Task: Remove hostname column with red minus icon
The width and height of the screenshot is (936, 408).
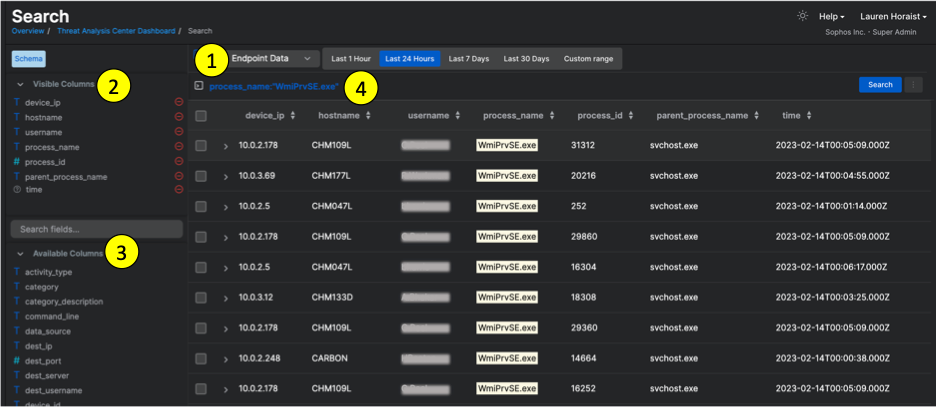Action: (179, 117)
